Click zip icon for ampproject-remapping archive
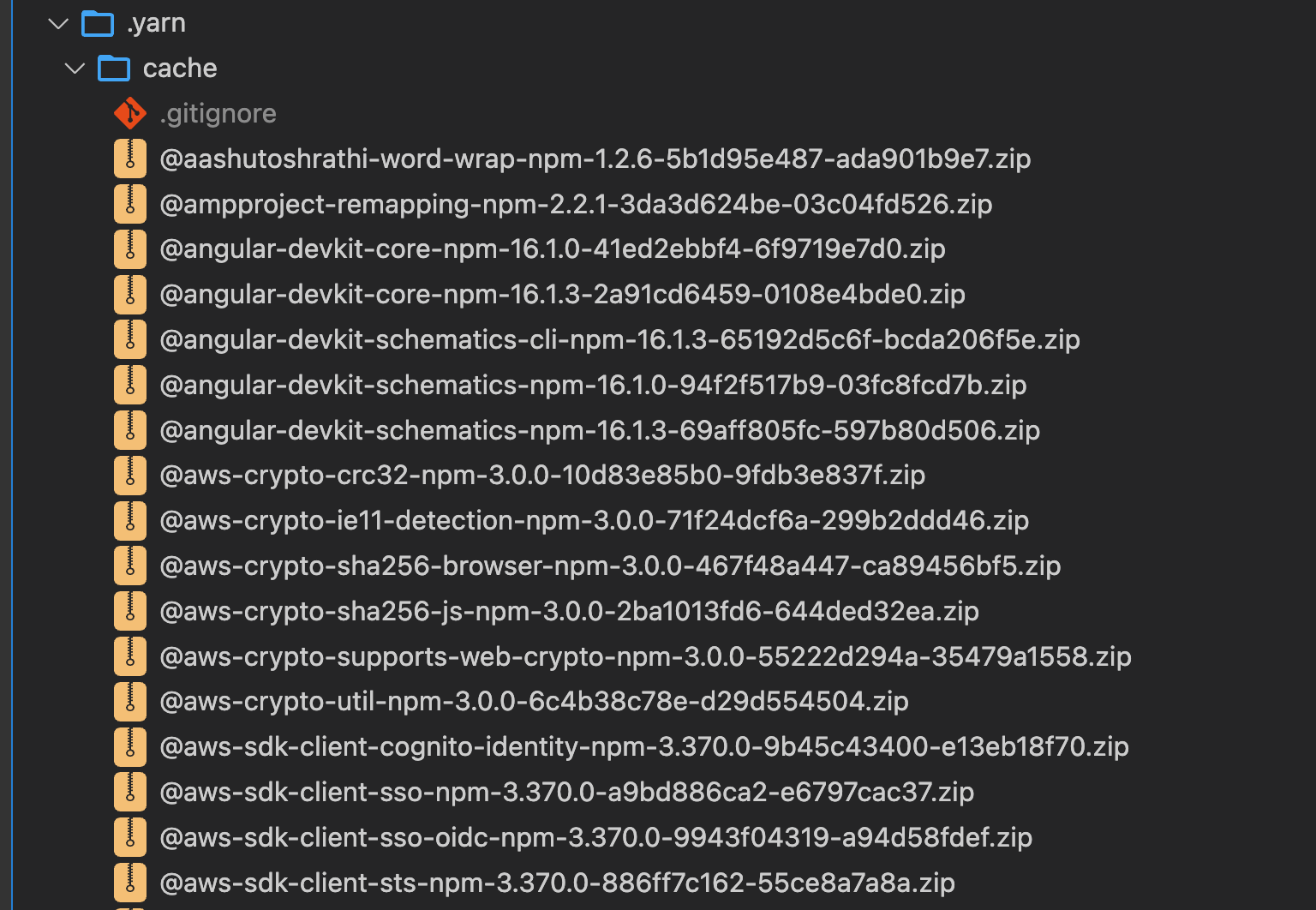 130,204
